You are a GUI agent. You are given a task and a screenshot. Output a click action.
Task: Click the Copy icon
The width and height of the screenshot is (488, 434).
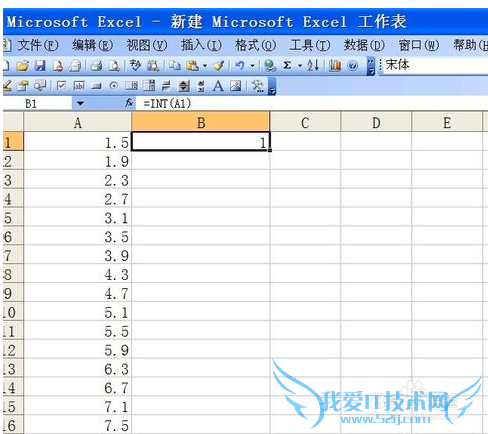(174, 66)
